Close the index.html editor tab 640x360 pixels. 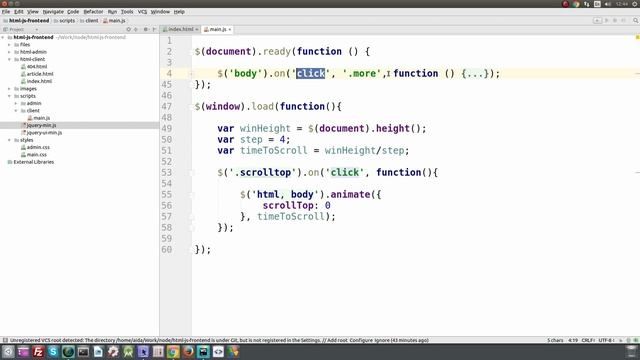[x=197, y=29]
